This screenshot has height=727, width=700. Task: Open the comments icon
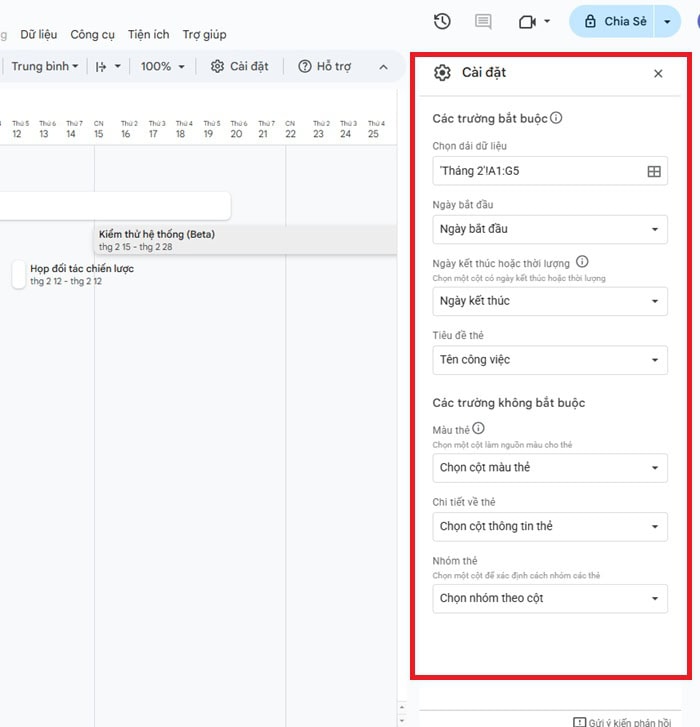(x=483, y=21)
